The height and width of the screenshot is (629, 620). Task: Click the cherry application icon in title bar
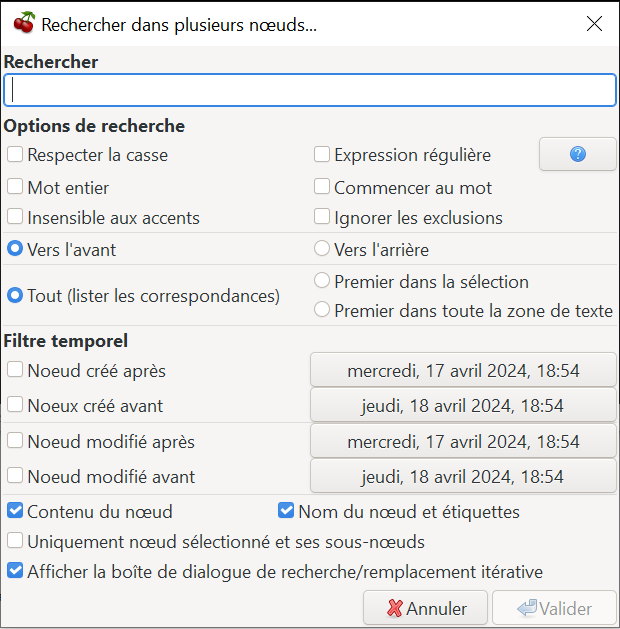24,23
